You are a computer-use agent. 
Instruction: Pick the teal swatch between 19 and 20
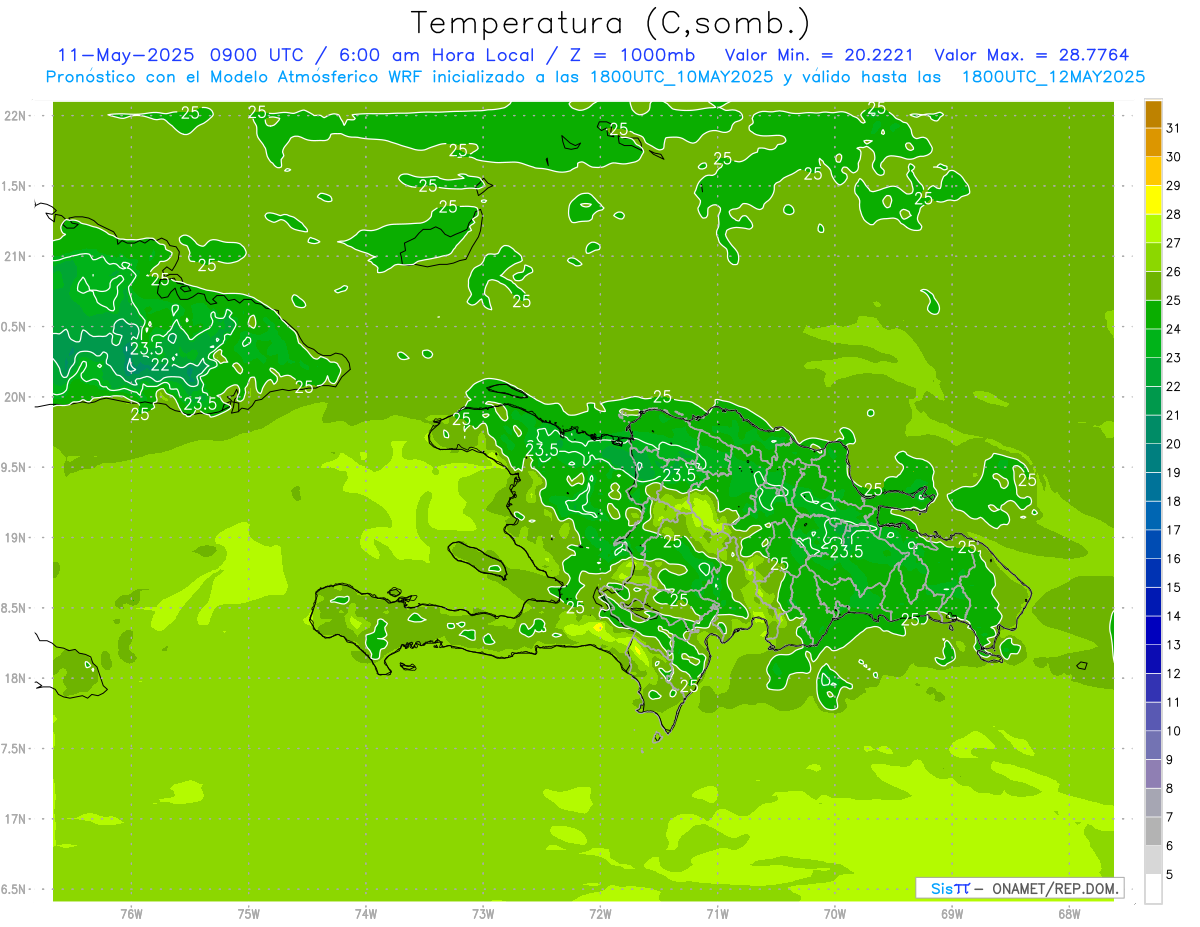(1153, 458)
